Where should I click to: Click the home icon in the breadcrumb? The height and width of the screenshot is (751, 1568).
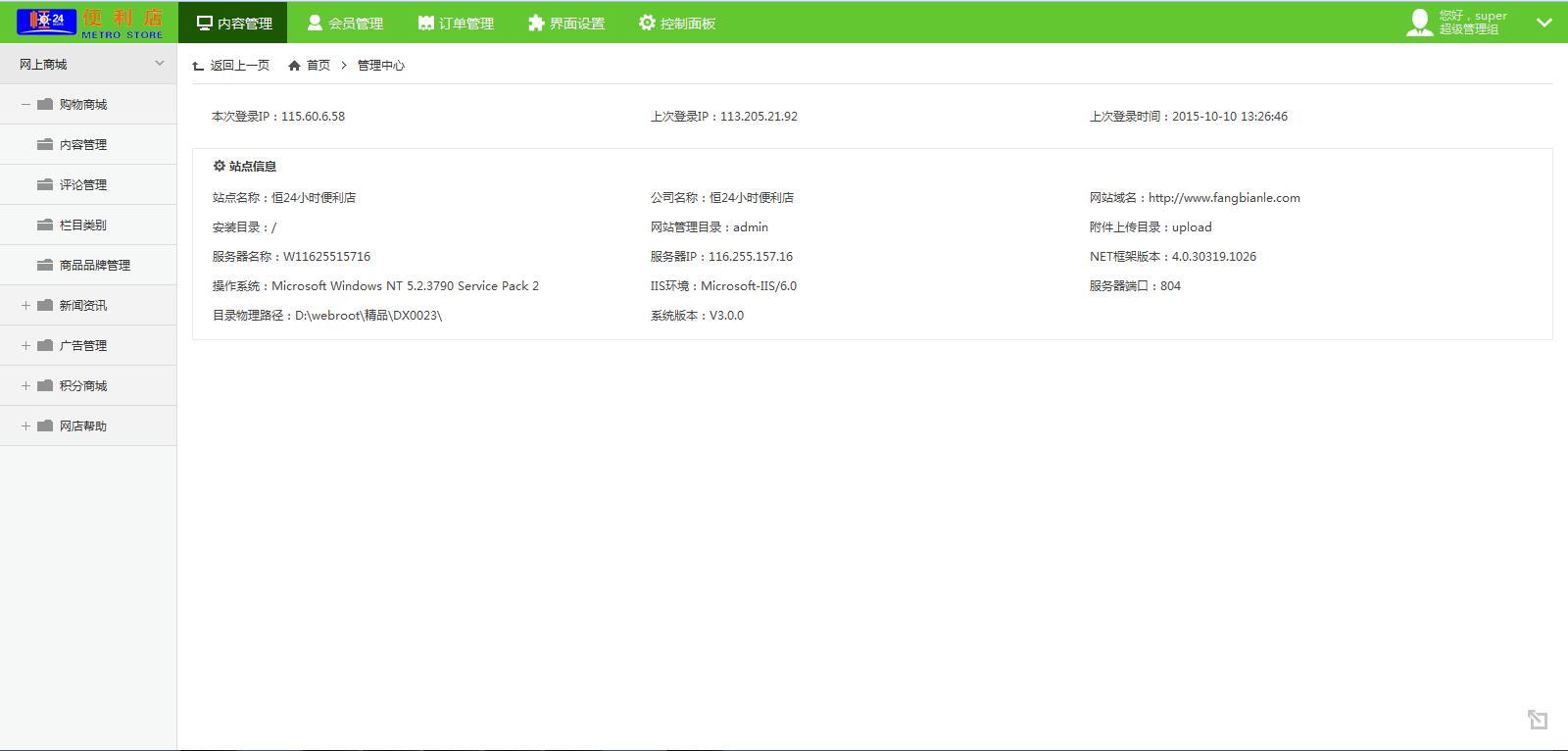294,66
